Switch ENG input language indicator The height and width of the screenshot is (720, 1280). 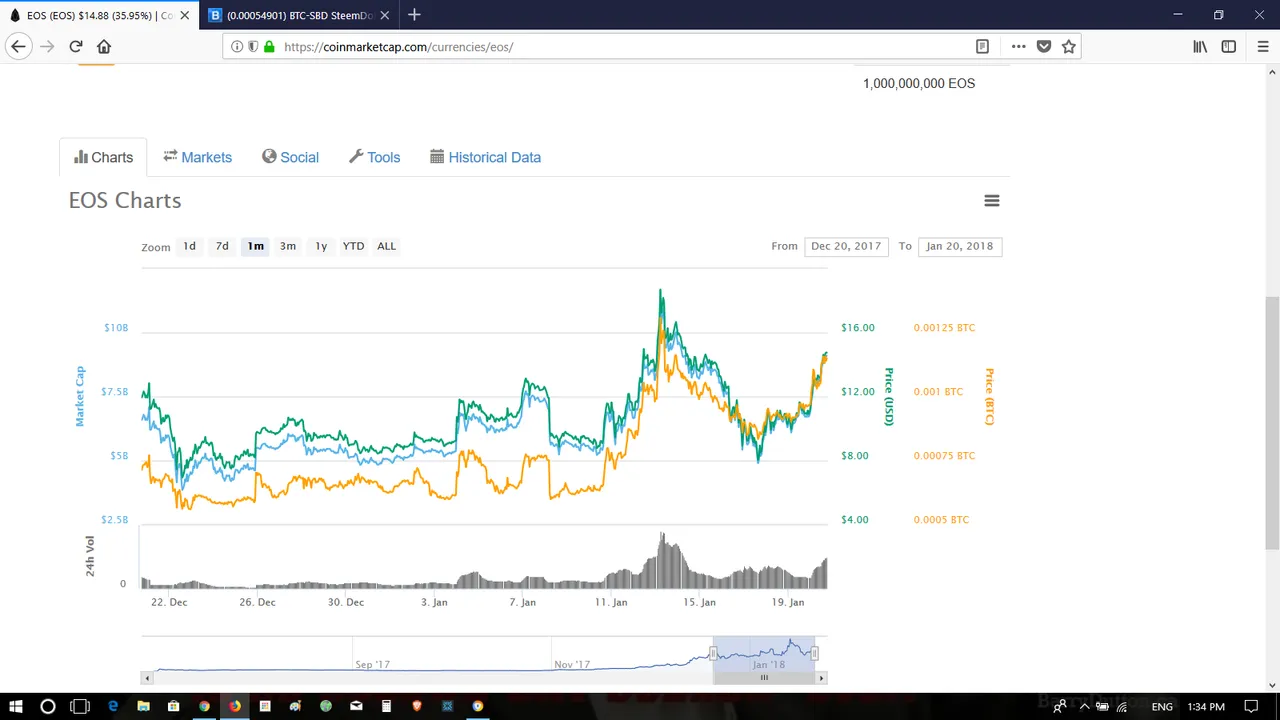1162,707
